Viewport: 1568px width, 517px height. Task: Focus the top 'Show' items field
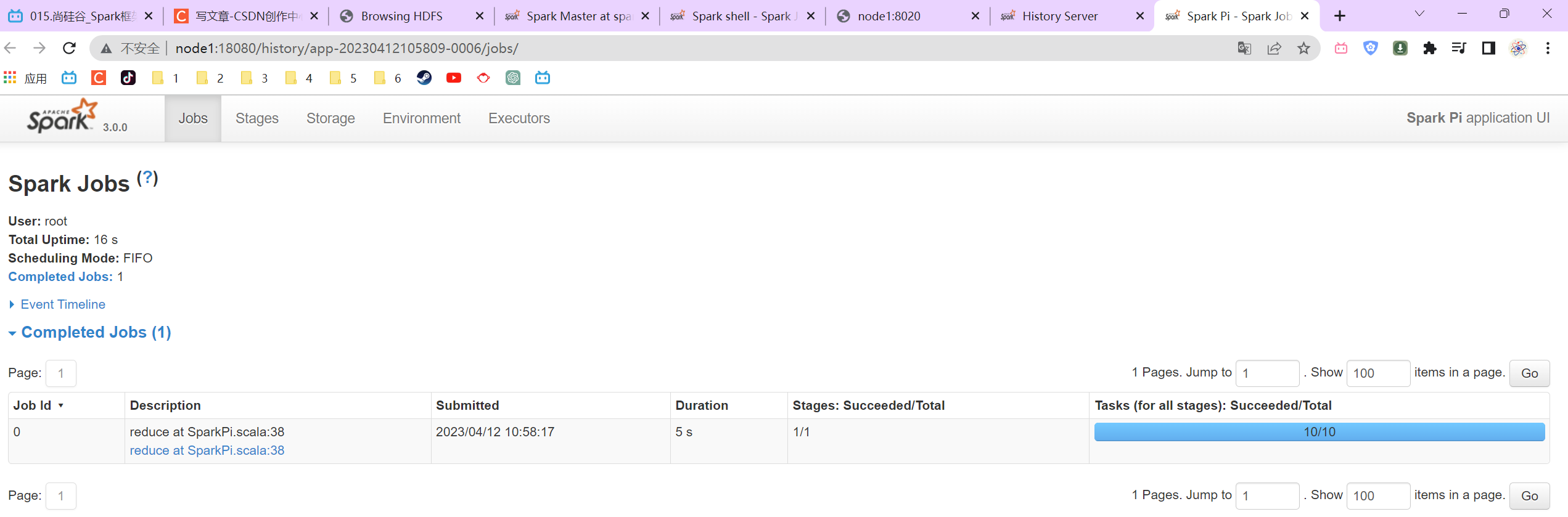1378,373
